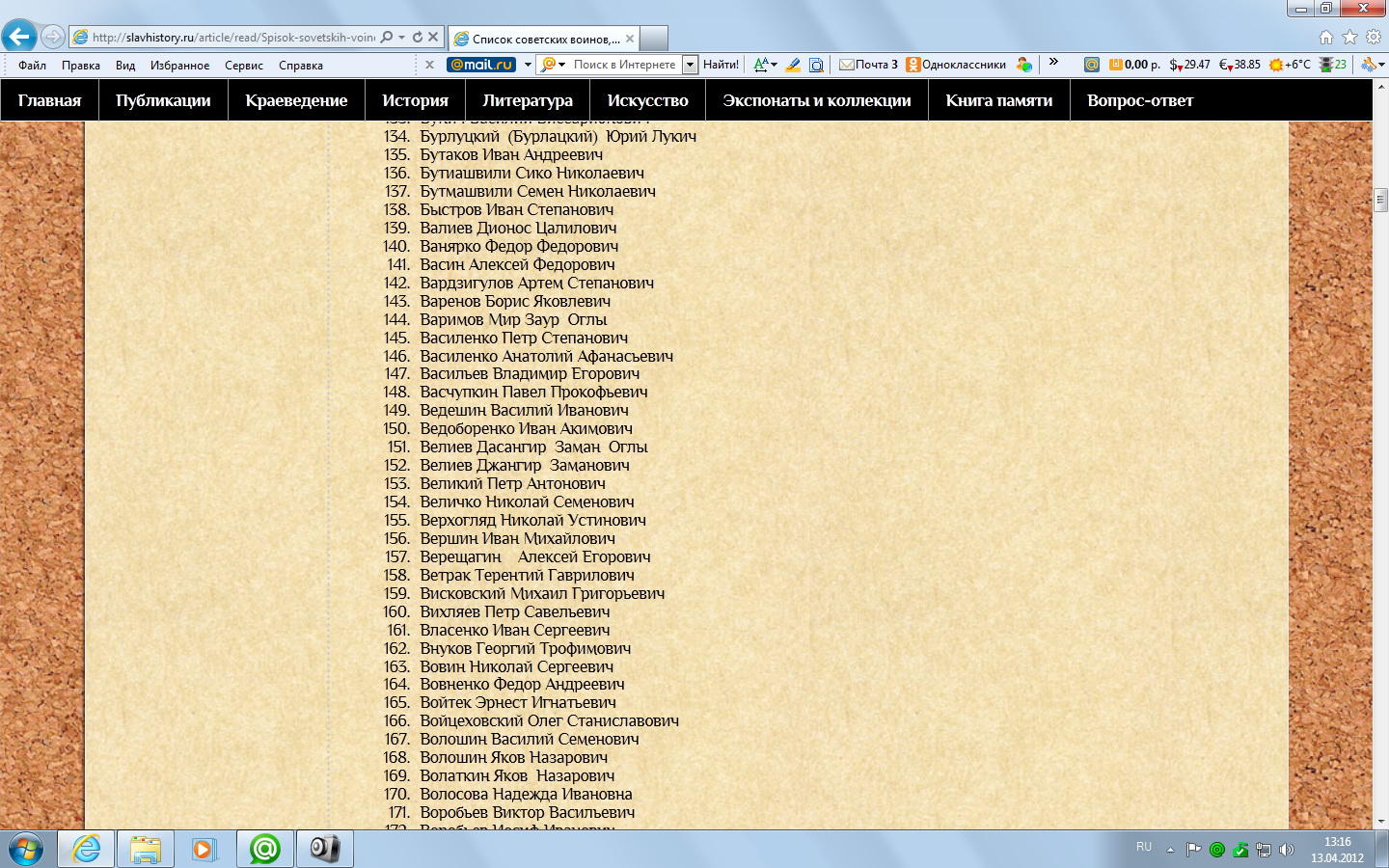The image size is (1389, 868).
Task: Show more toolbar items with chevron
Action: pyautogui.click(x=1053, y=63)
